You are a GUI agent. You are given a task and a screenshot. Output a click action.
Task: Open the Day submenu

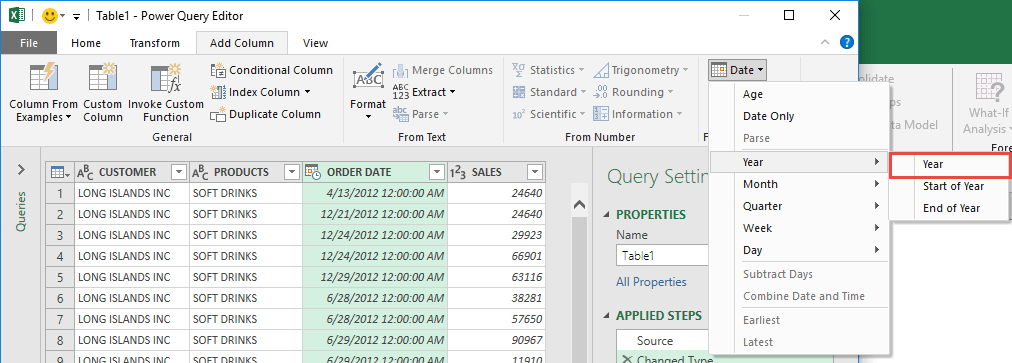[x=799, y=250]
